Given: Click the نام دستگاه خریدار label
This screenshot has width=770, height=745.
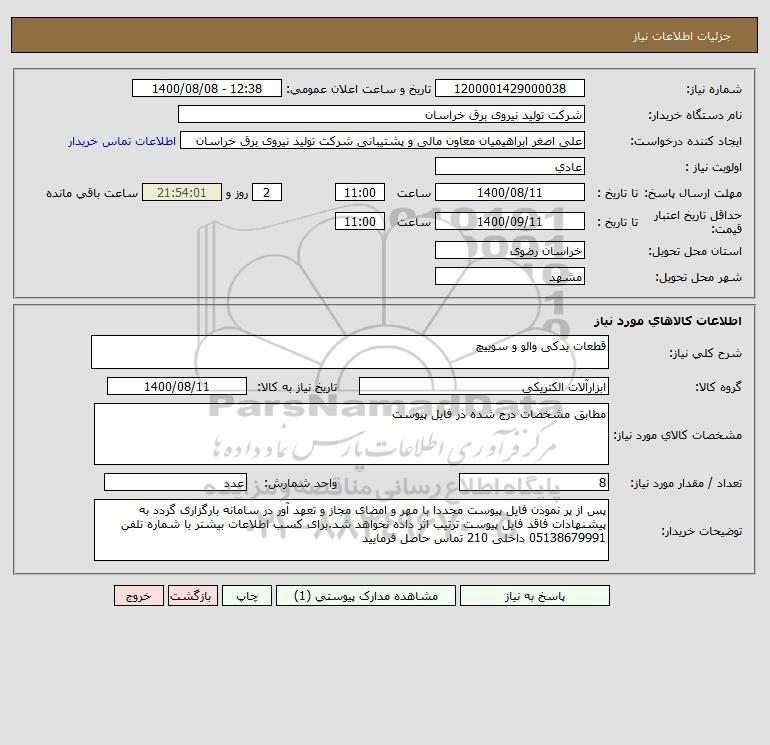Looking at the screenshot, I should 695,115.
